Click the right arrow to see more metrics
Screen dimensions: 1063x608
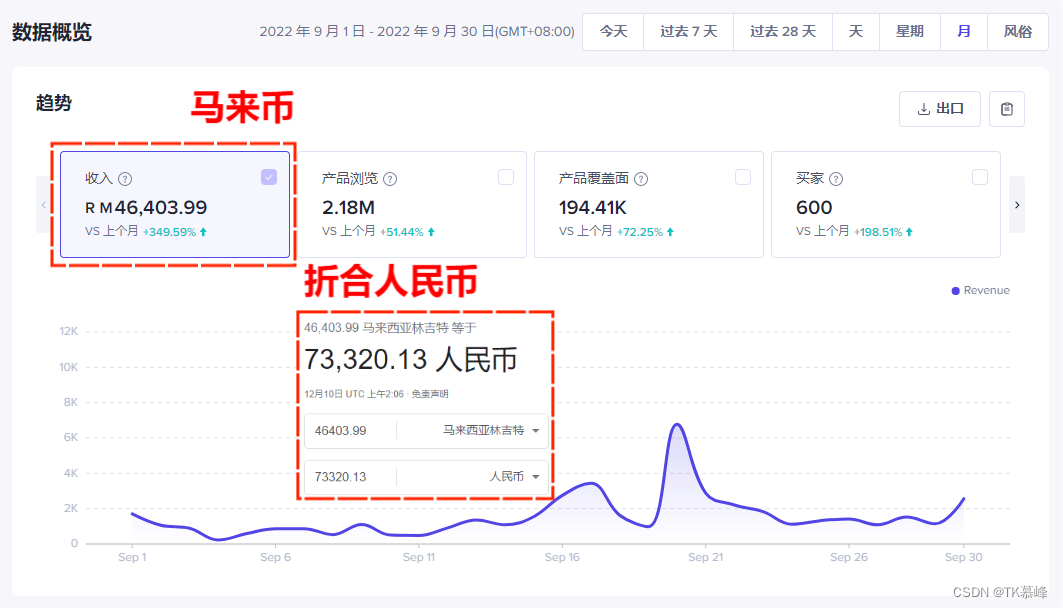pos(1017,205)
